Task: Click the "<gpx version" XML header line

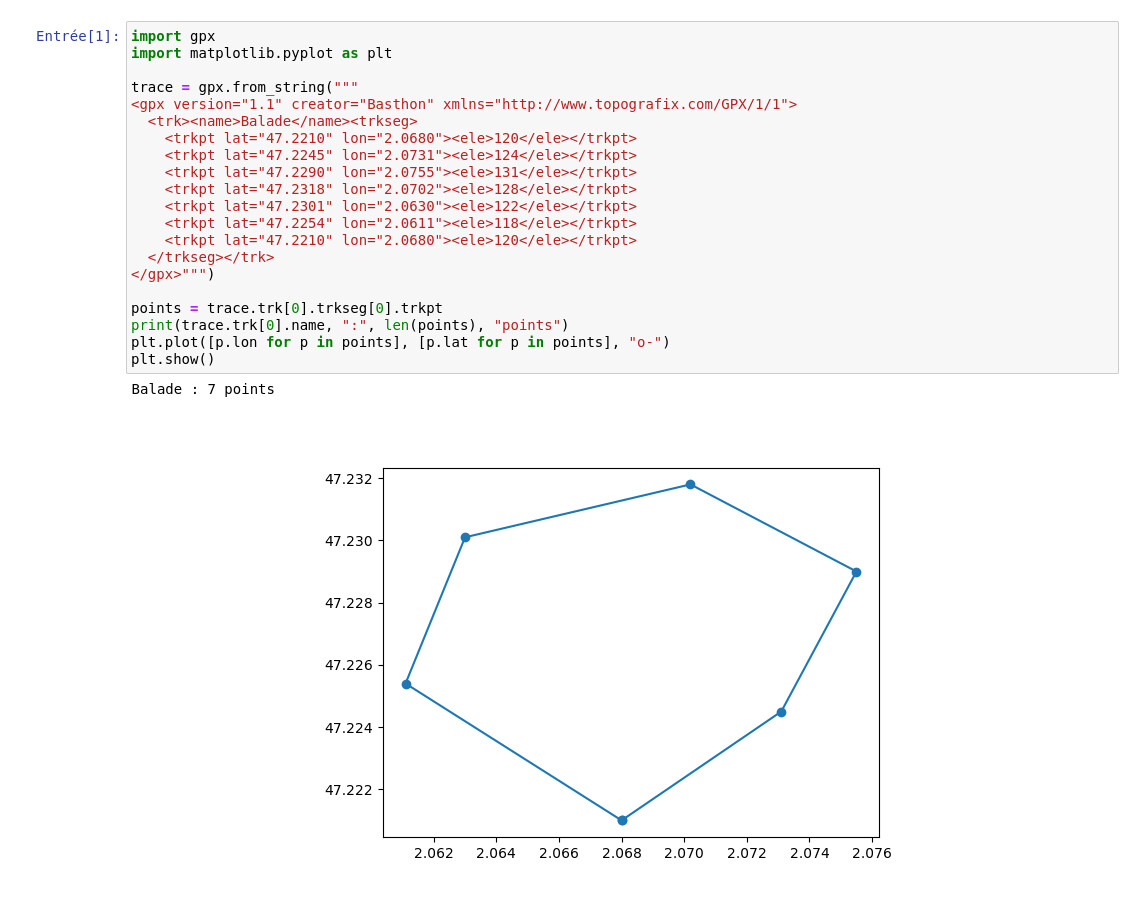Action: [x=464, y=104]
